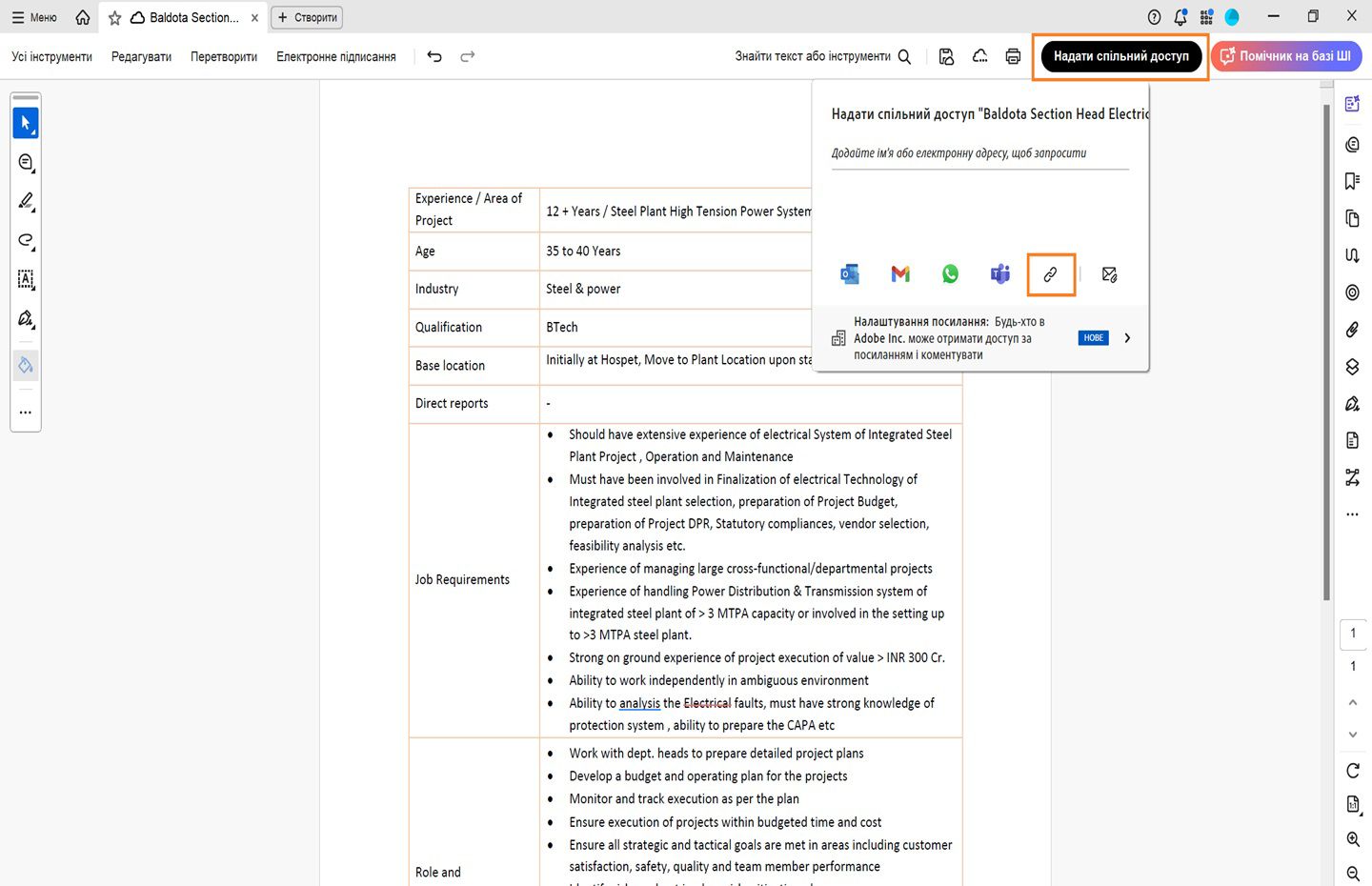Image resolution: width=1372 pixels, height=886 pixels.
Task: Open the document content page panel icon
Action: coord(1352,440)
